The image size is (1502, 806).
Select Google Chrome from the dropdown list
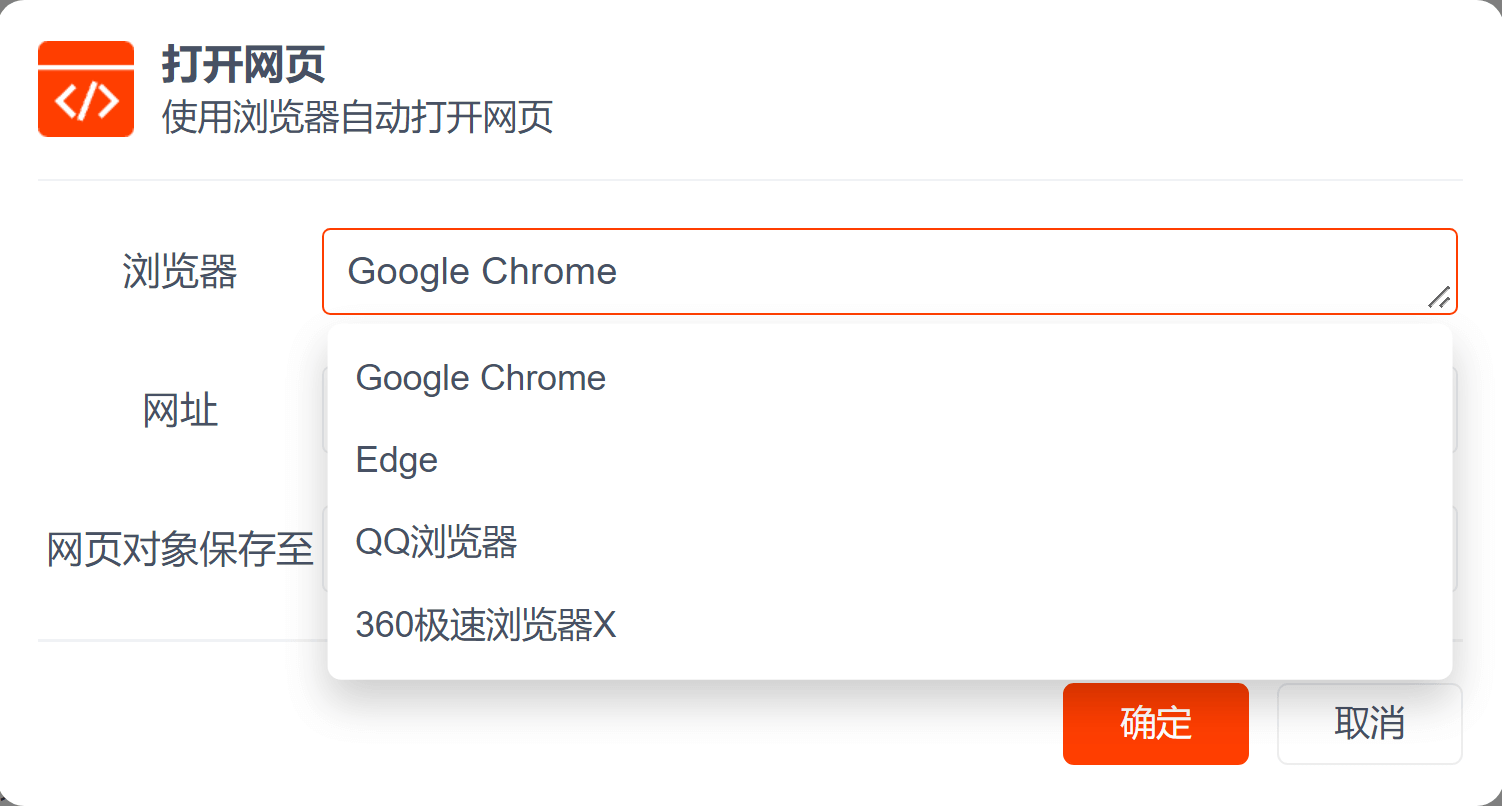[x=481, y=378]
